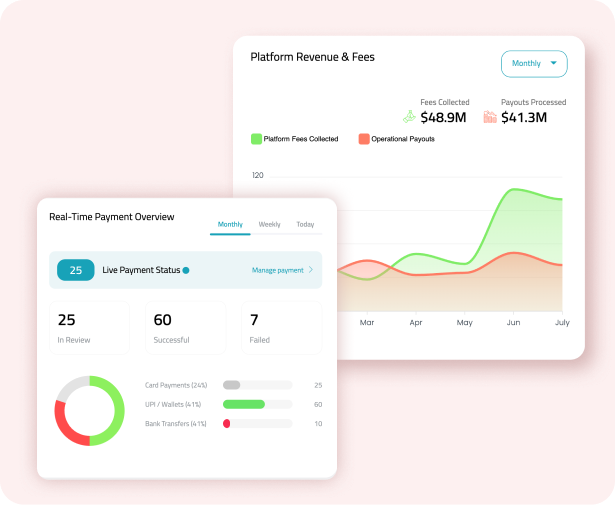615x505 pixels.
Task: Click the Payouts Processed icon
Action: pos(490,117)
